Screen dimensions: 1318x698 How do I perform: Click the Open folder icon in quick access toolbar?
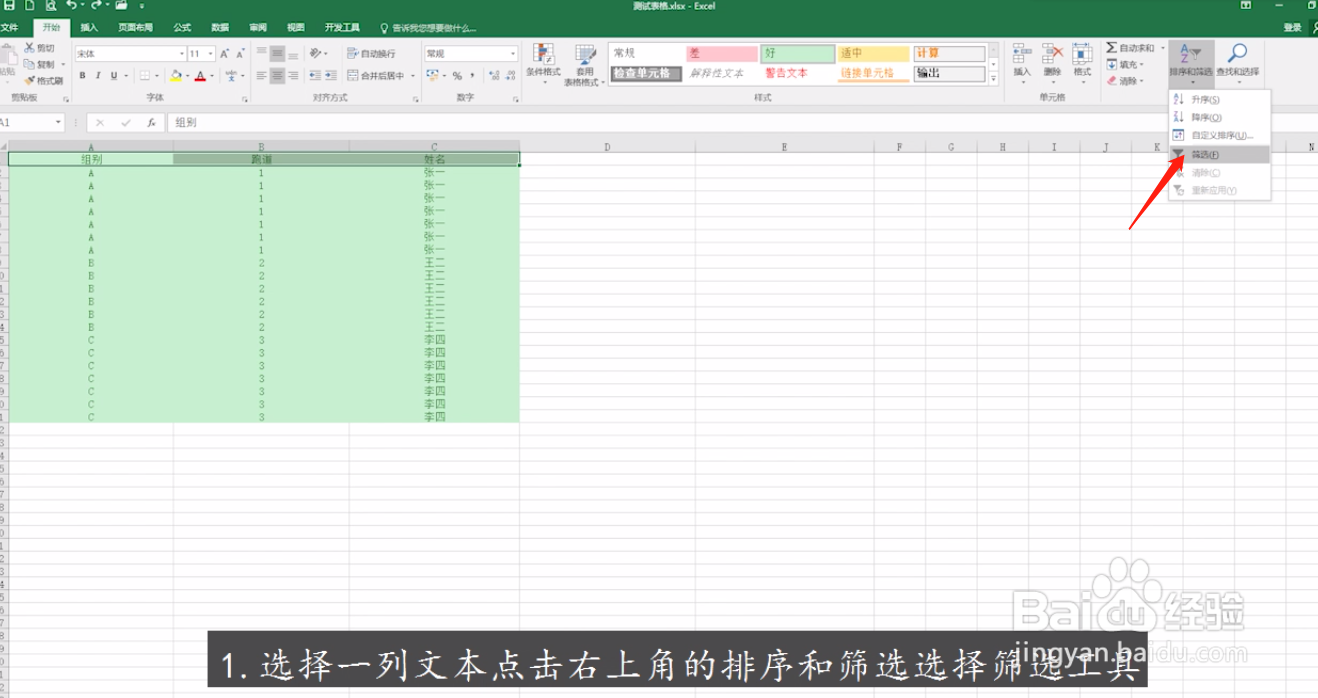click(x=121, y=5)
